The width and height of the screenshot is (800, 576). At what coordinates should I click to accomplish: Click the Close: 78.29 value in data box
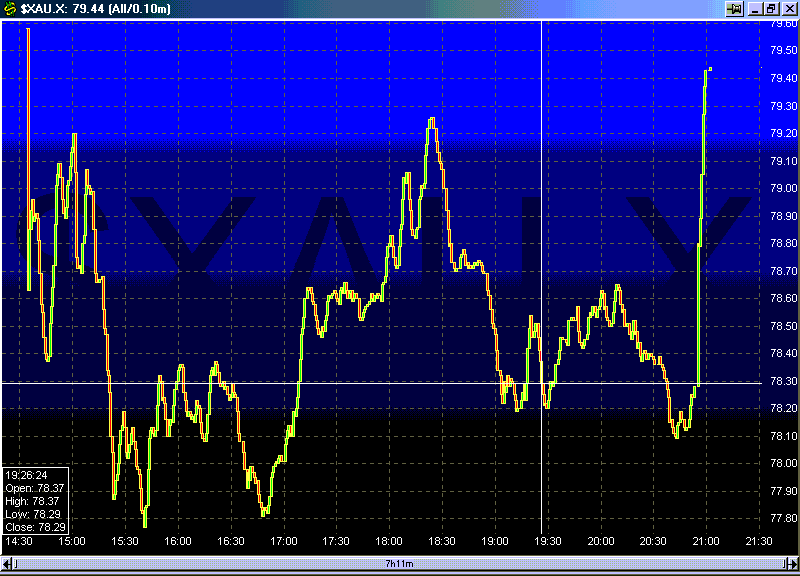pyautogui.click(x=35, y=528)
